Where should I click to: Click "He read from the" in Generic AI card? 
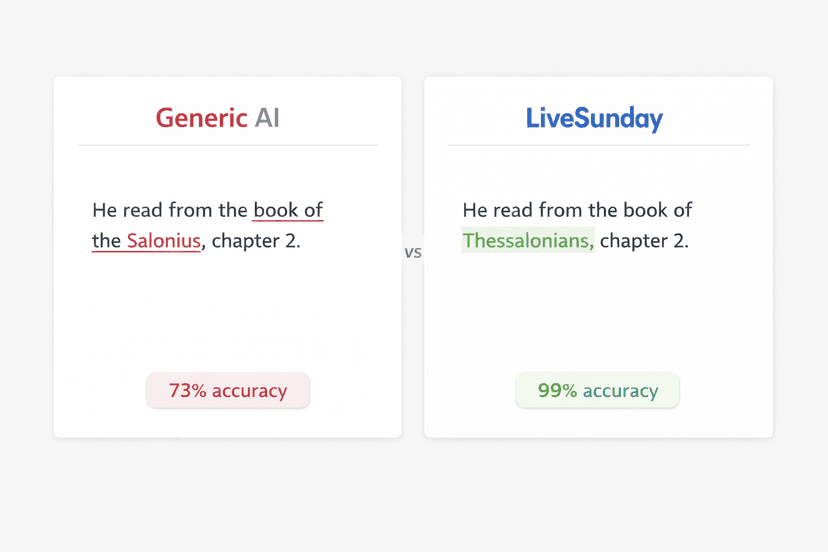point(169,210)
